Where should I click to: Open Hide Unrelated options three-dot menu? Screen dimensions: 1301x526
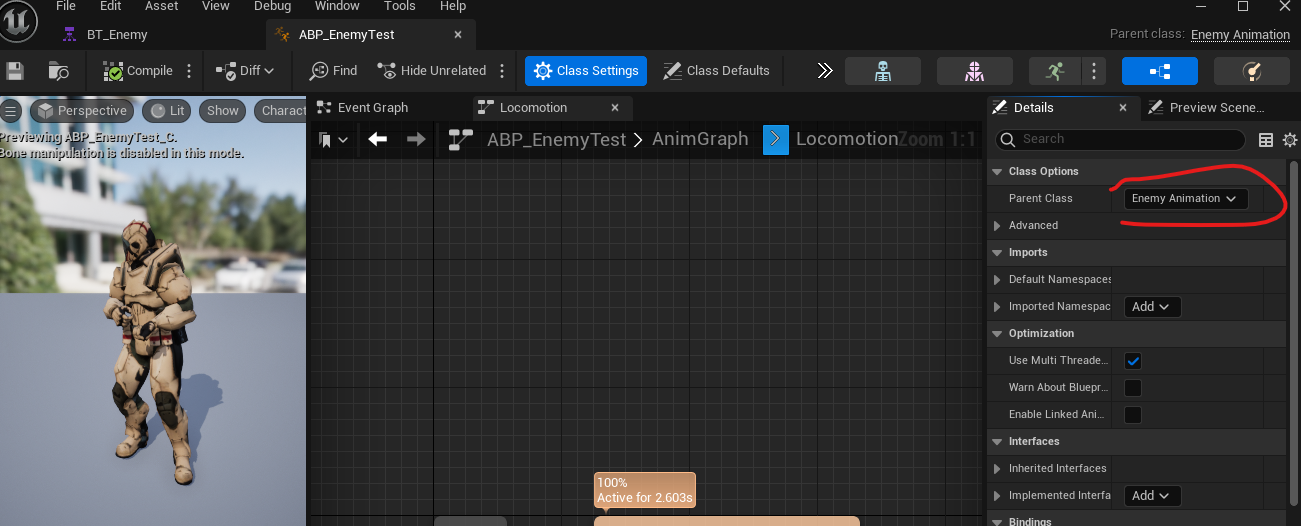(502, 71)
